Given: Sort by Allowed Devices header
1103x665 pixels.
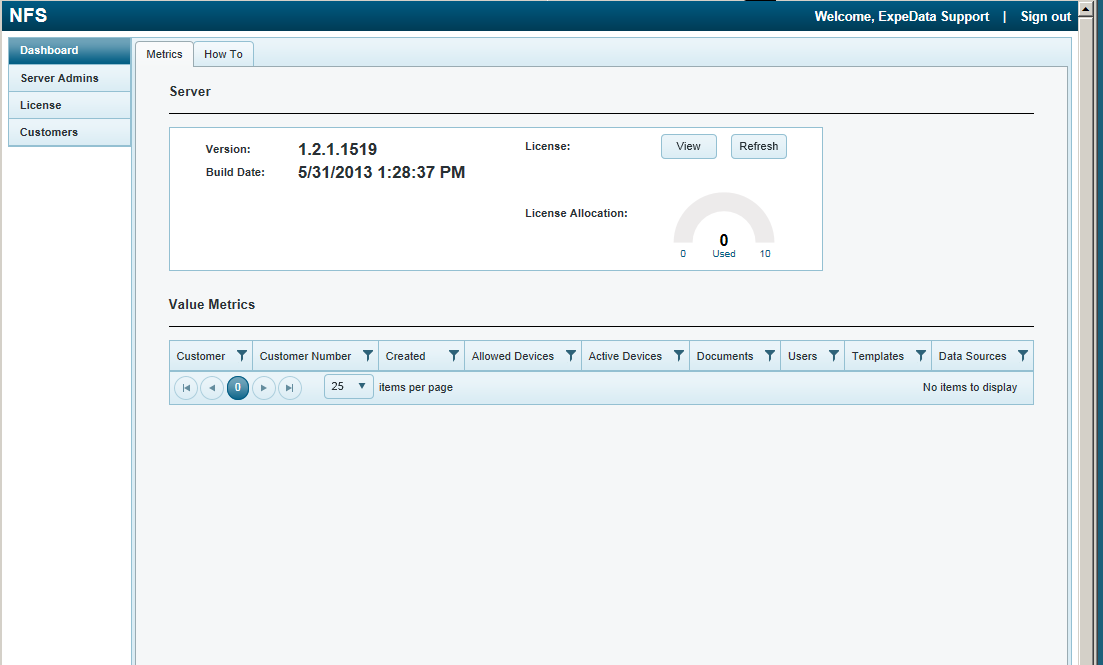Looking at the screenshot, I should (x=513, y=356).
